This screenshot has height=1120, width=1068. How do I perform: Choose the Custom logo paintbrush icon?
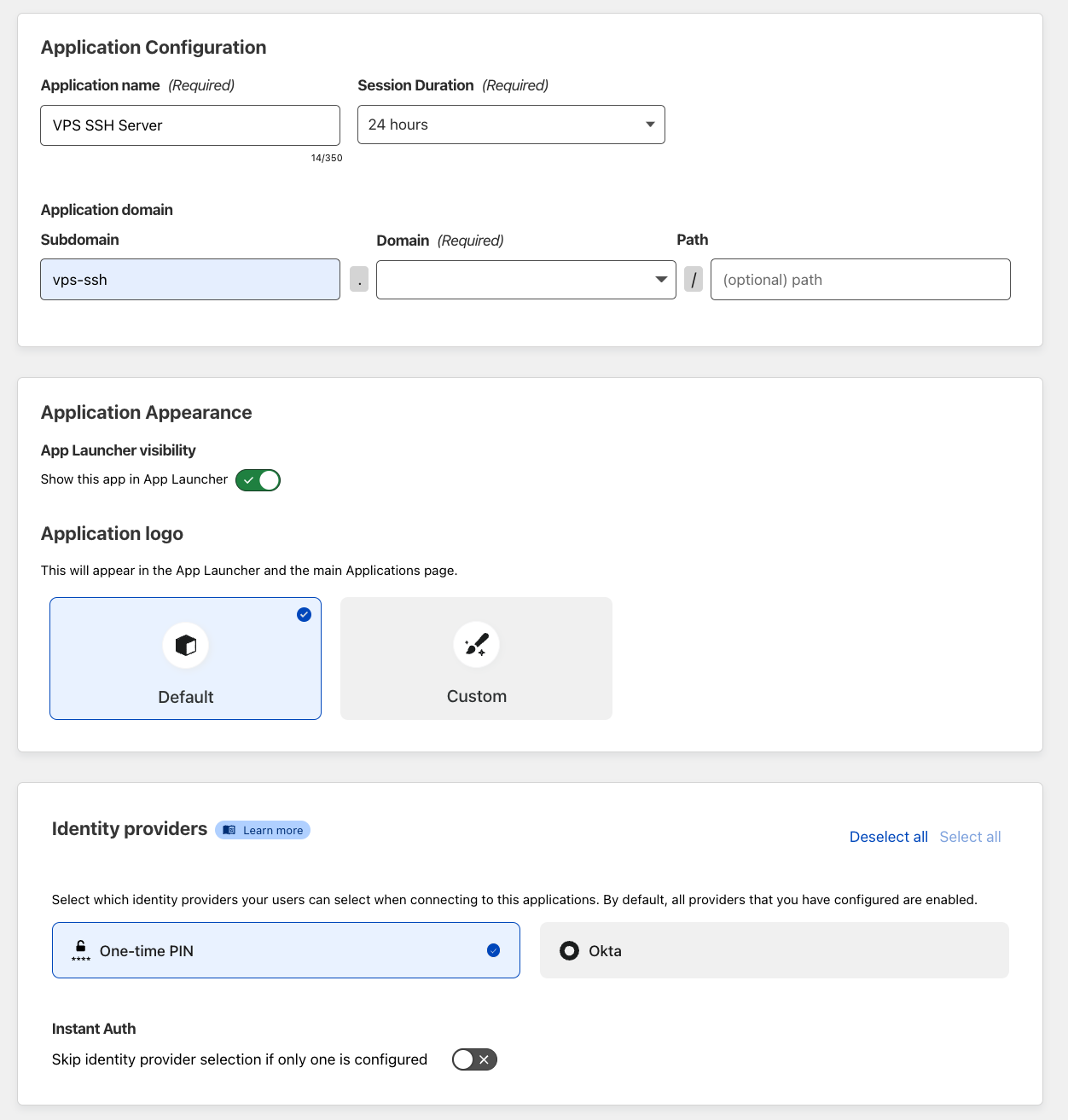pos(476,645)
